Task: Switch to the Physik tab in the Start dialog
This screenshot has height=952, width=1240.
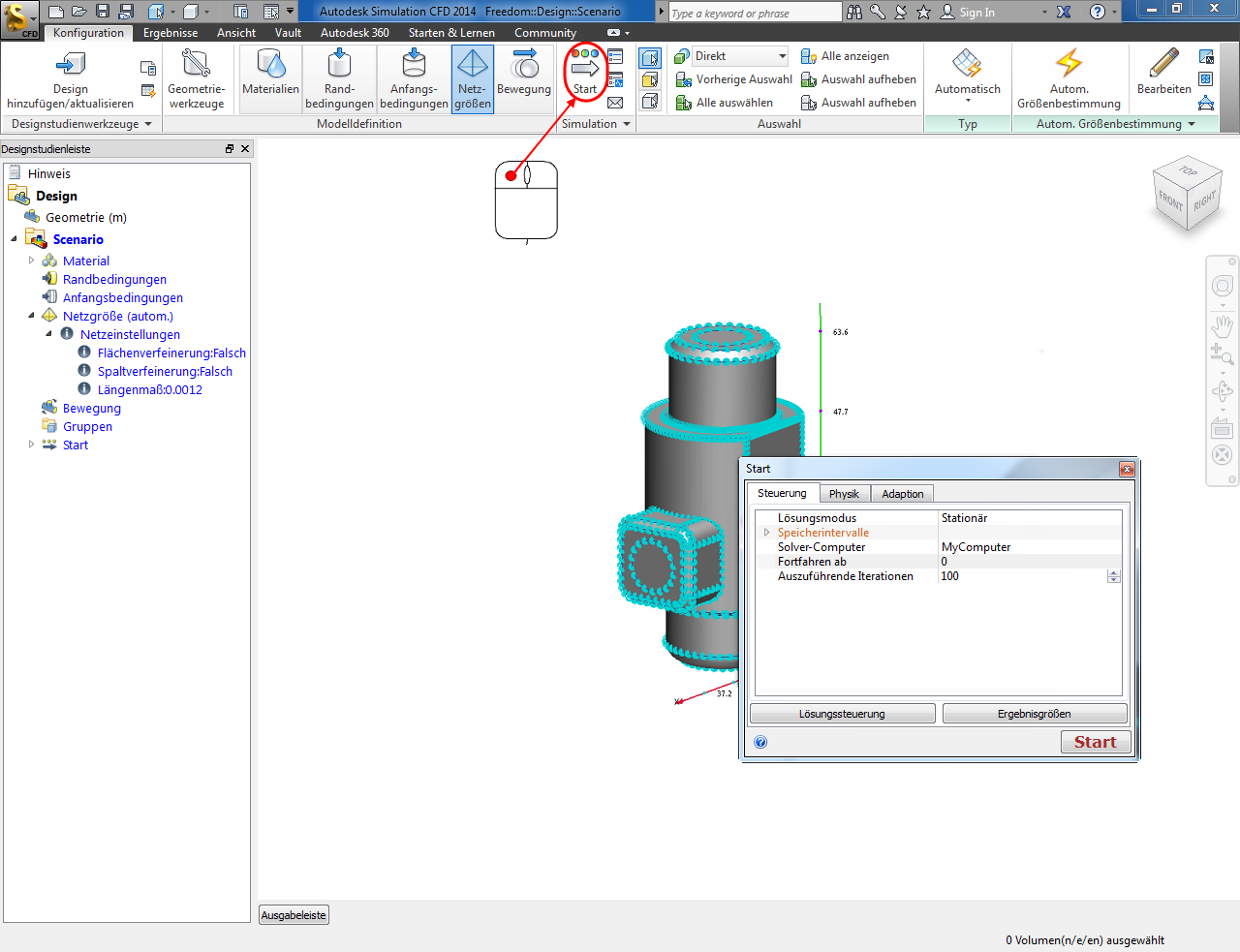Action: point(844,494)
